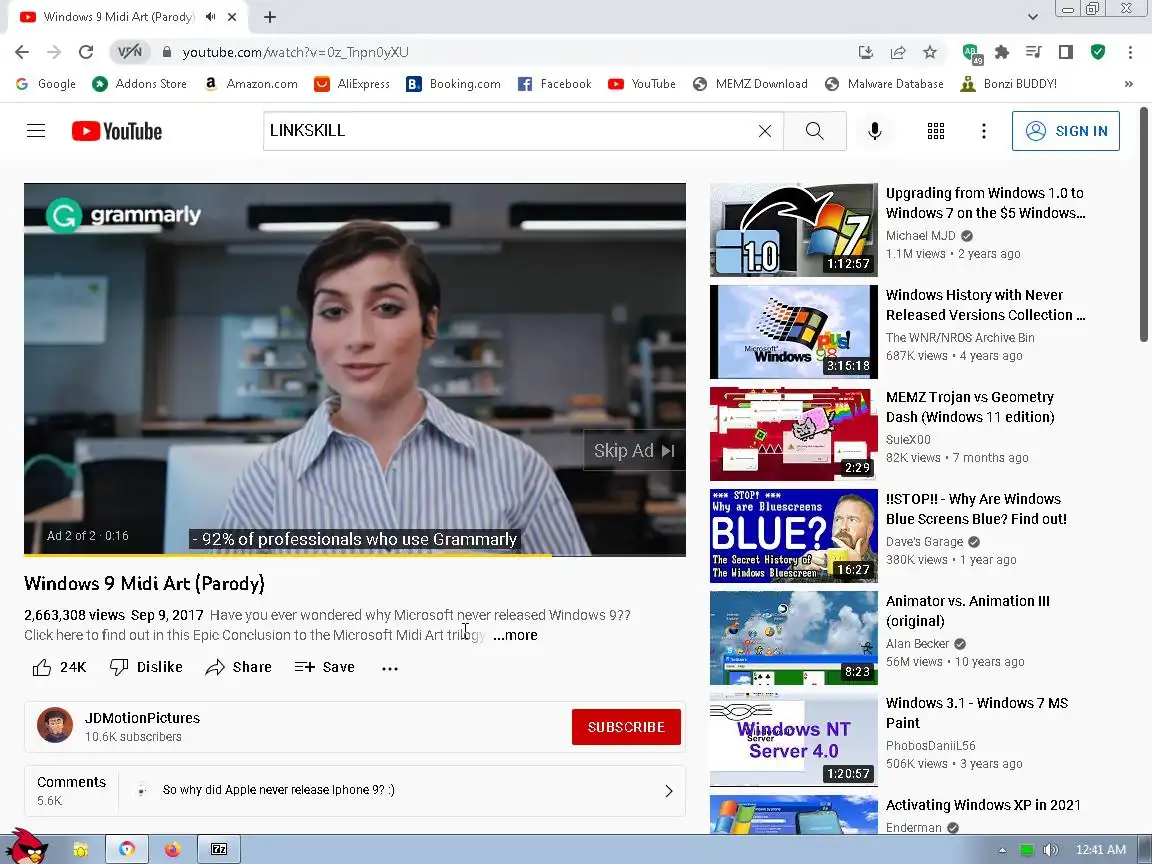Open the MEMZ Download bookmark
1152x864 pixels.
coord(750,84)
